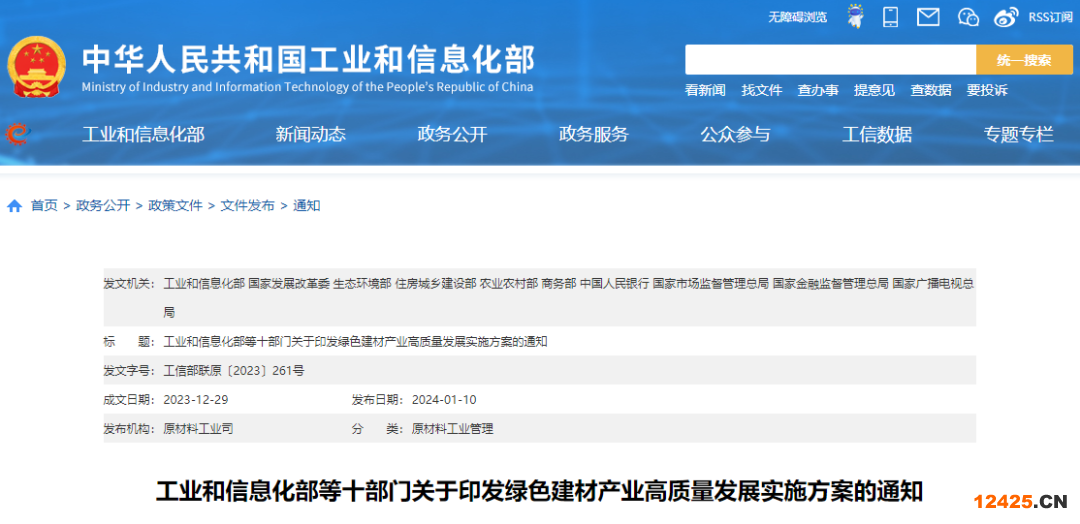Open the 政务公开 navigation menu

coord(452,134)
